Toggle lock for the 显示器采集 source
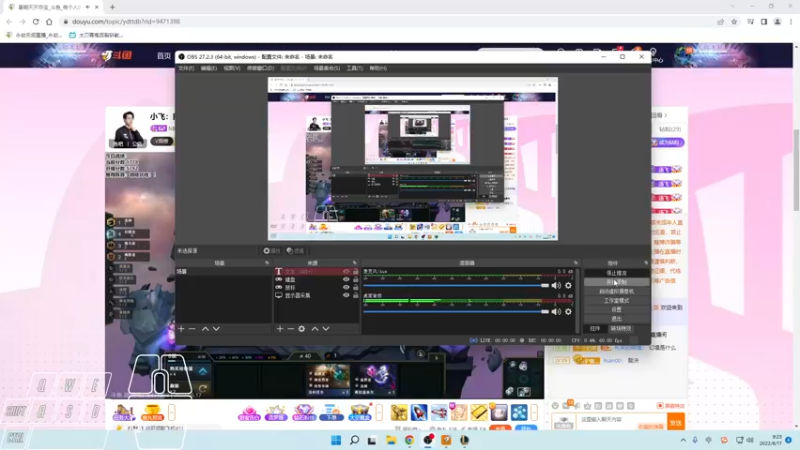800x450 pixels. [356, 295]
